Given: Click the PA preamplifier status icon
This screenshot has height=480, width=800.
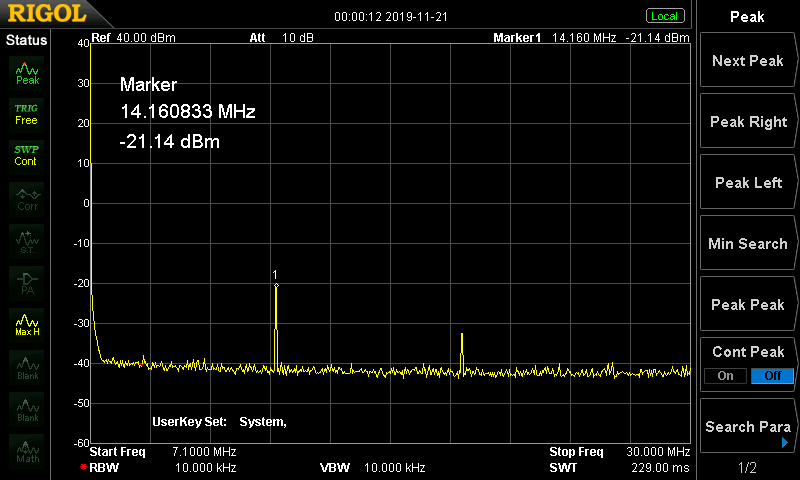Looking at the screenshot, I should click(x=27, y=283).
